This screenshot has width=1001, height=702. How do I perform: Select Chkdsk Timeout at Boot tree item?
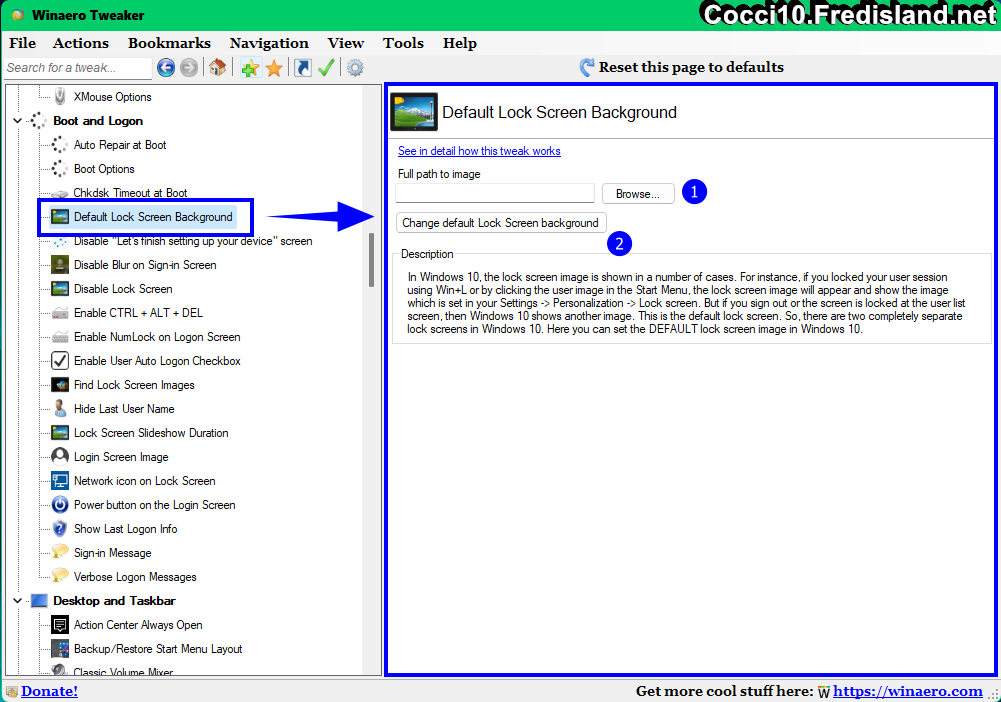(130, 193)
